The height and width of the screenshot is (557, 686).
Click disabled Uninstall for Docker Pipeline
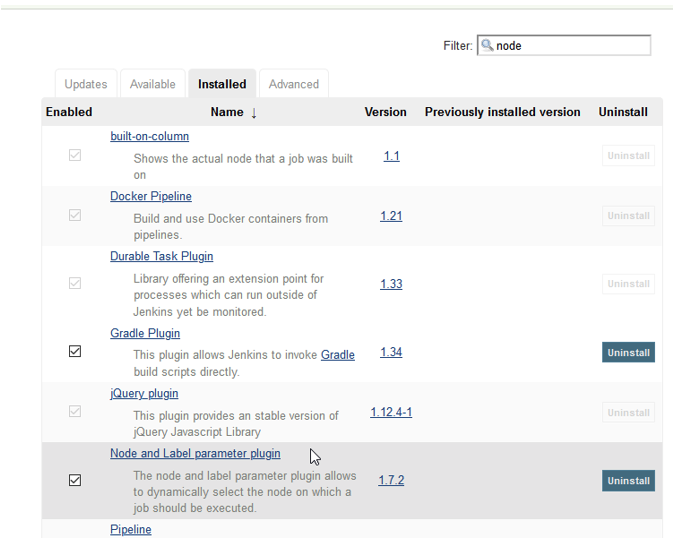pos(628,216)
